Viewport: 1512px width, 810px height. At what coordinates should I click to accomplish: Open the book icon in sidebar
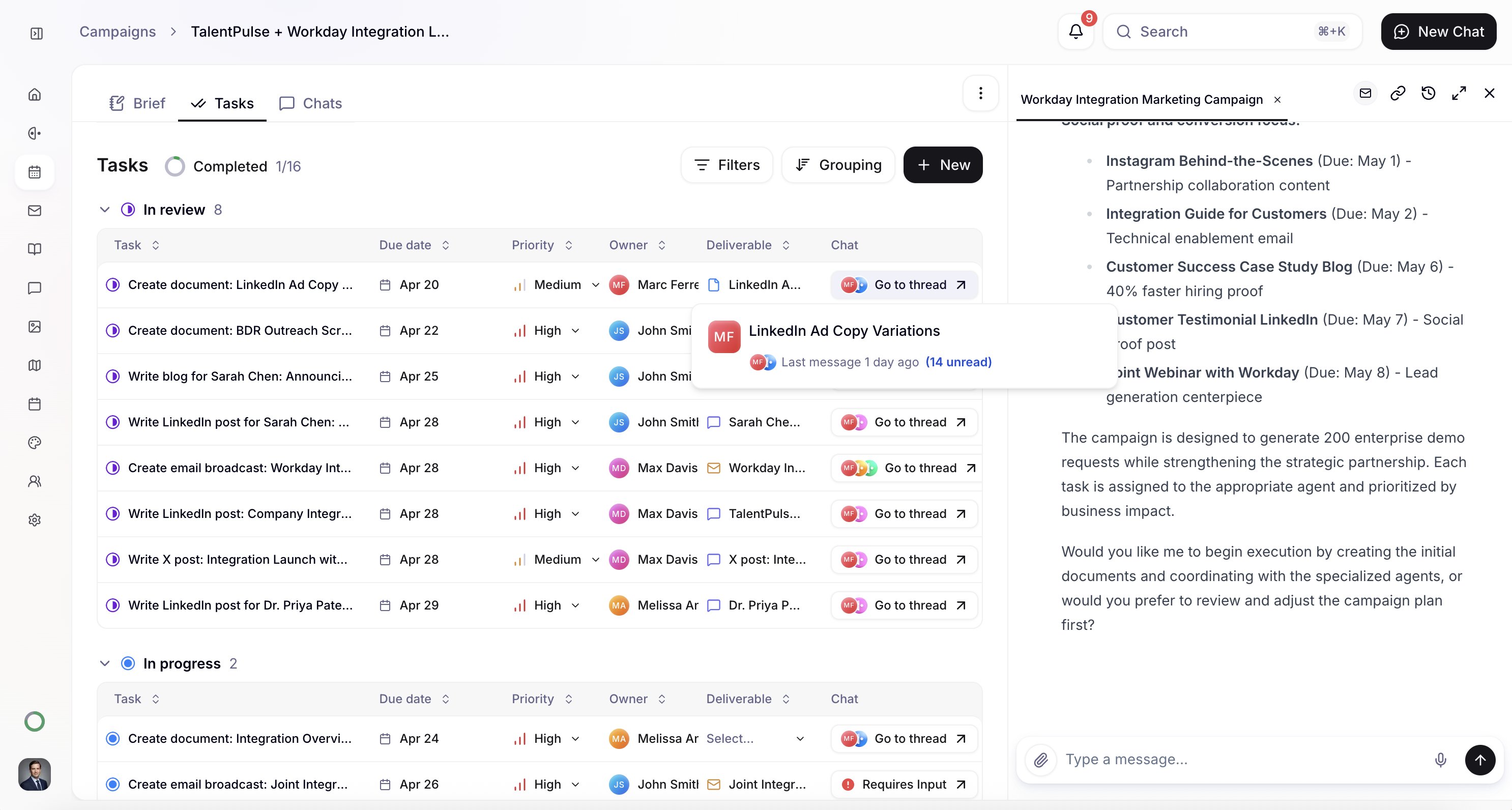[x=35, y=249]
